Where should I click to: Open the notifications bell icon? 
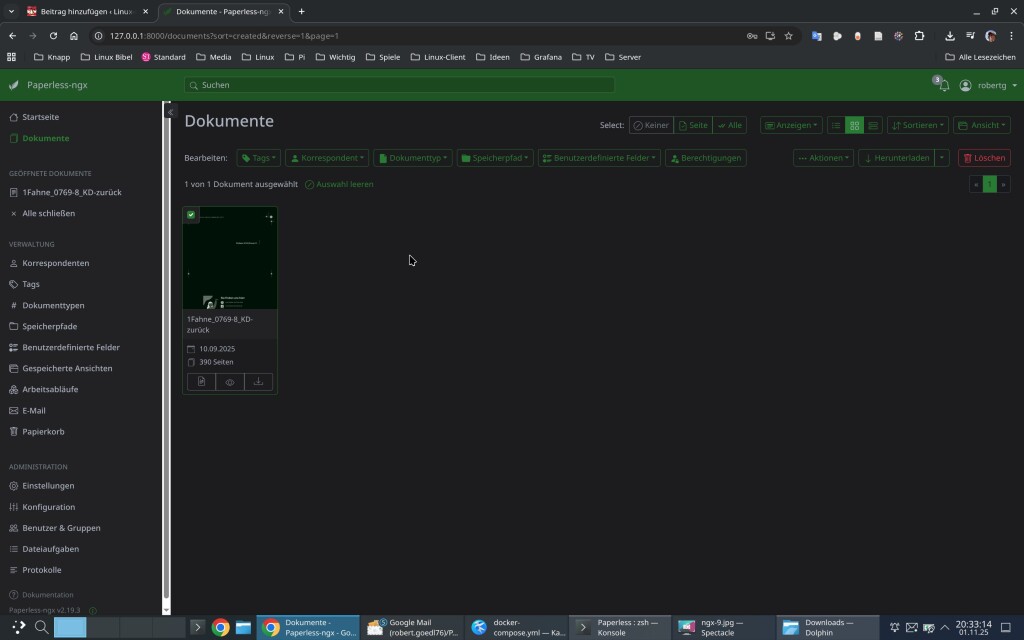(943, 86)
